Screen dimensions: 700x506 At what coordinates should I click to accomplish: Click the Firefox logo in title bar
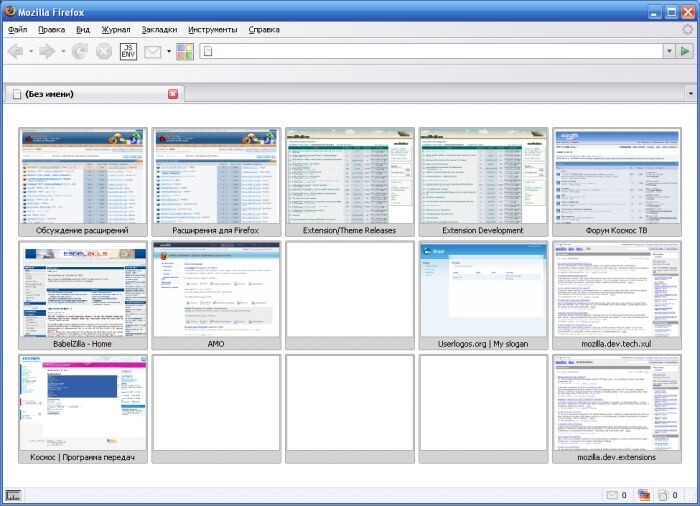[10, 11]
